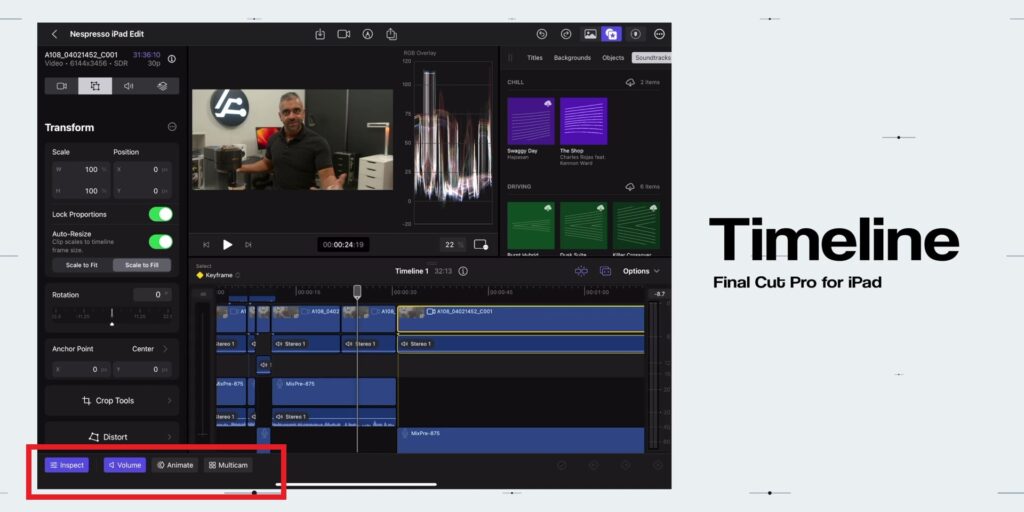This screenshot has height=512, width=1024.
Task: Show clip info for A108_04021452_C001
Action: pyautogui.click(x=172, y=59)
